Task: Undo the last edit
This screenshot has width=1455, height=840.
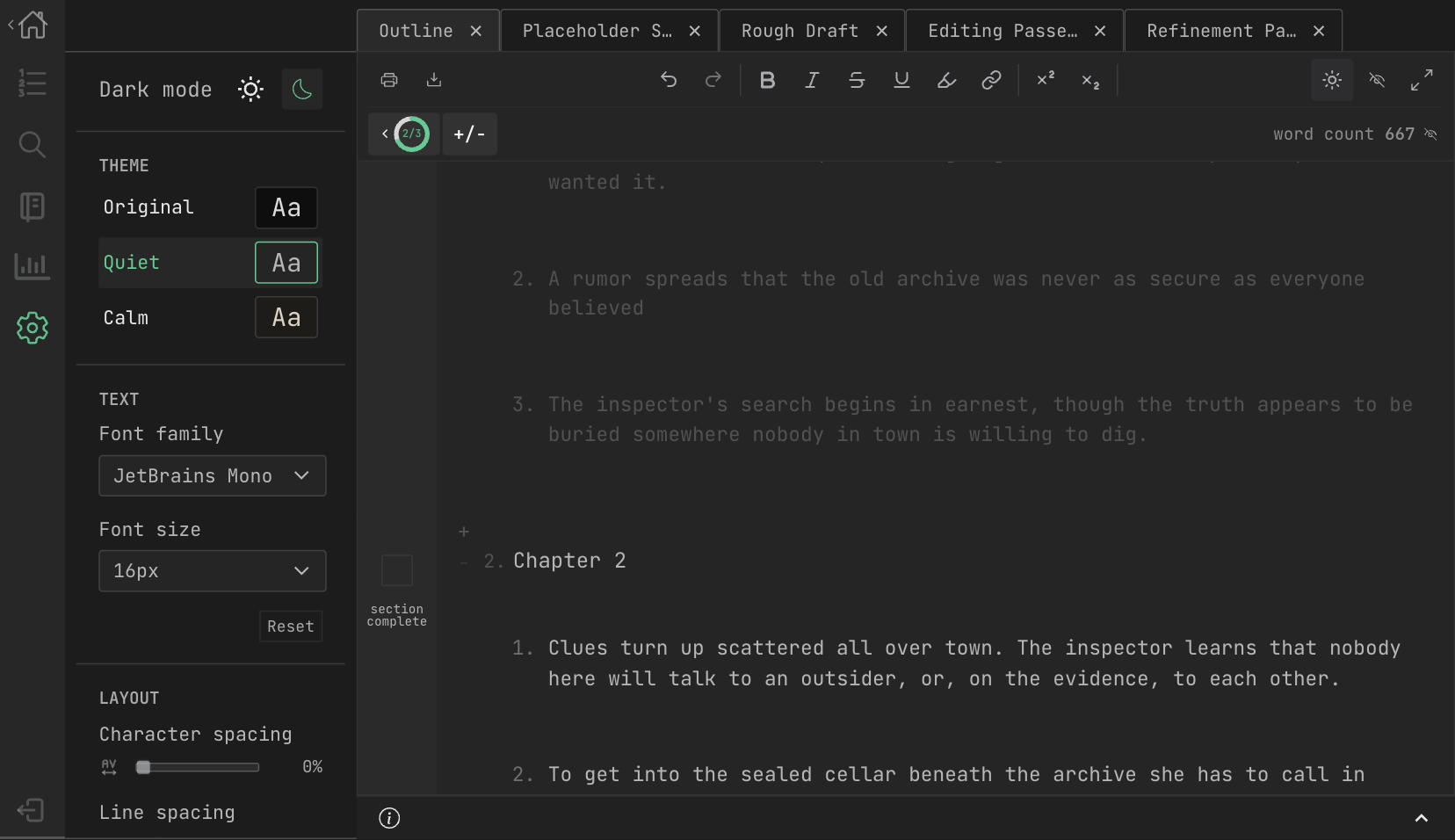Action: [x=669, y=80]
